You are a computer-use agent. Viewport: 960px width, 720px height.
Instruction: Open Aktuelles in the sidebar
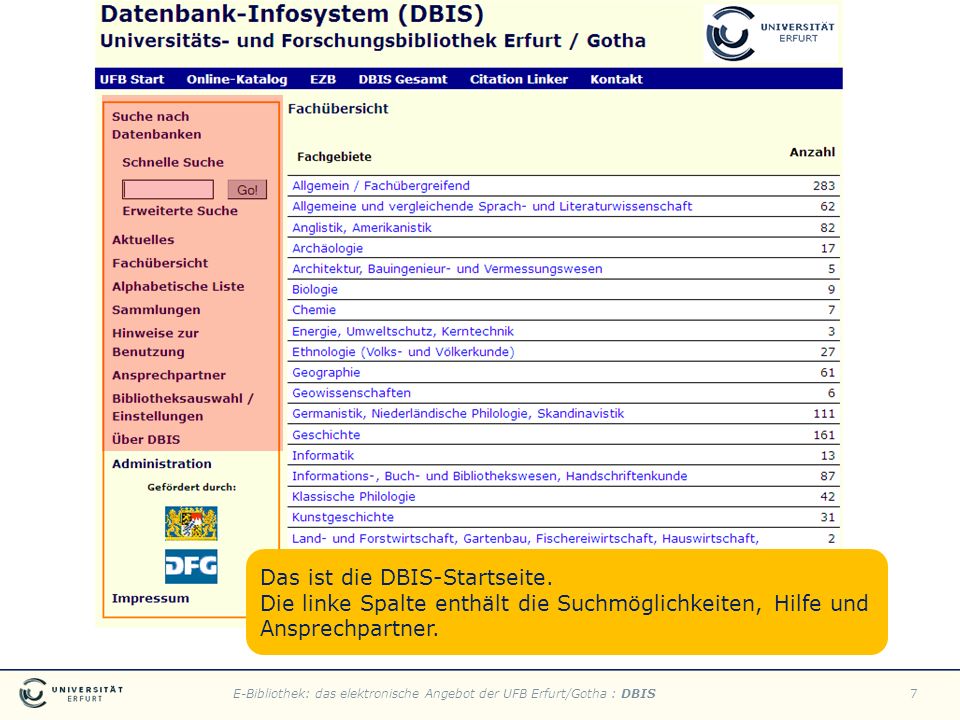(143, 240)
